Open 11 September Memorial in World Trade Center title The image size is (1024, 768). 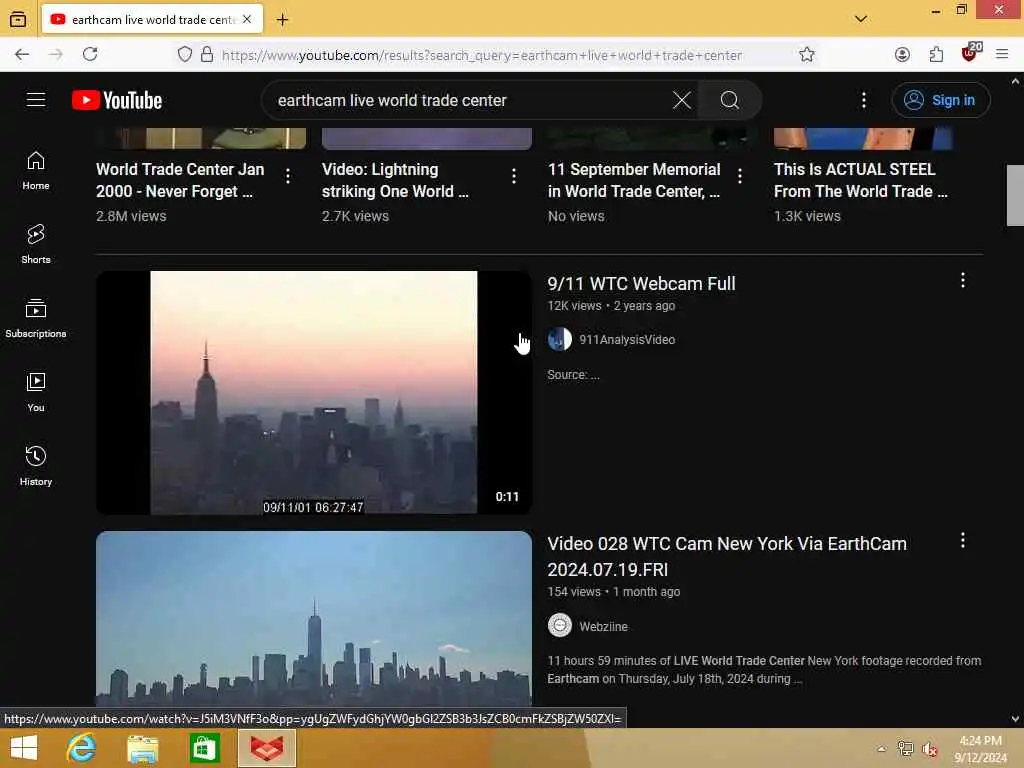pyautogui.click(x=634, y=180)
